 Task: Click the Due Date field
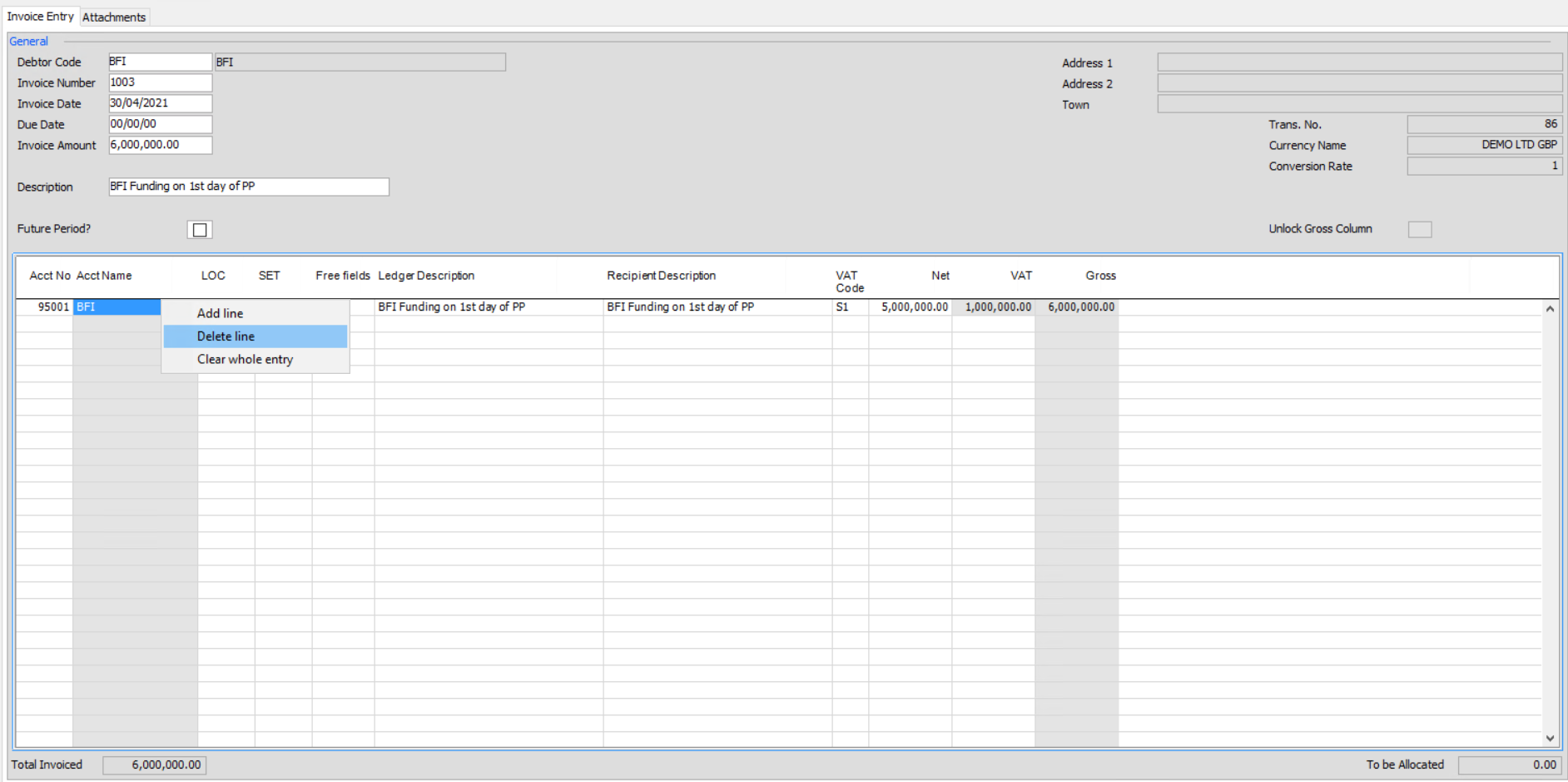pos(159,123)
